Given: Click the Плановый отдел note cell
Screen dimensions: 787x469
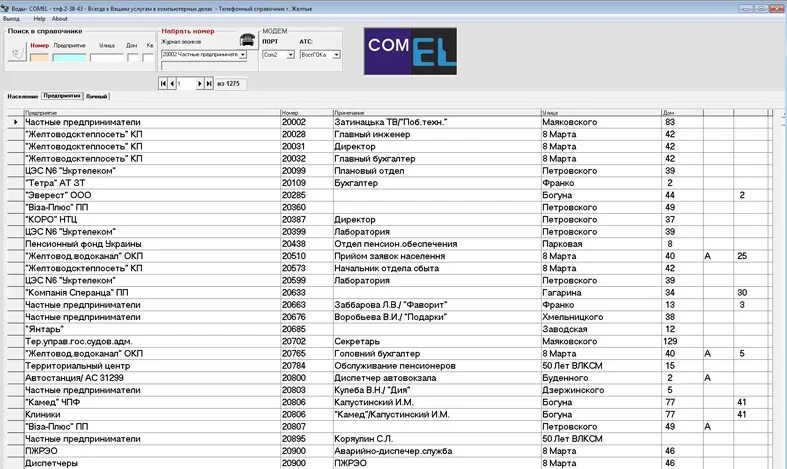Looking at the screenshot, I should coord(437,171).
